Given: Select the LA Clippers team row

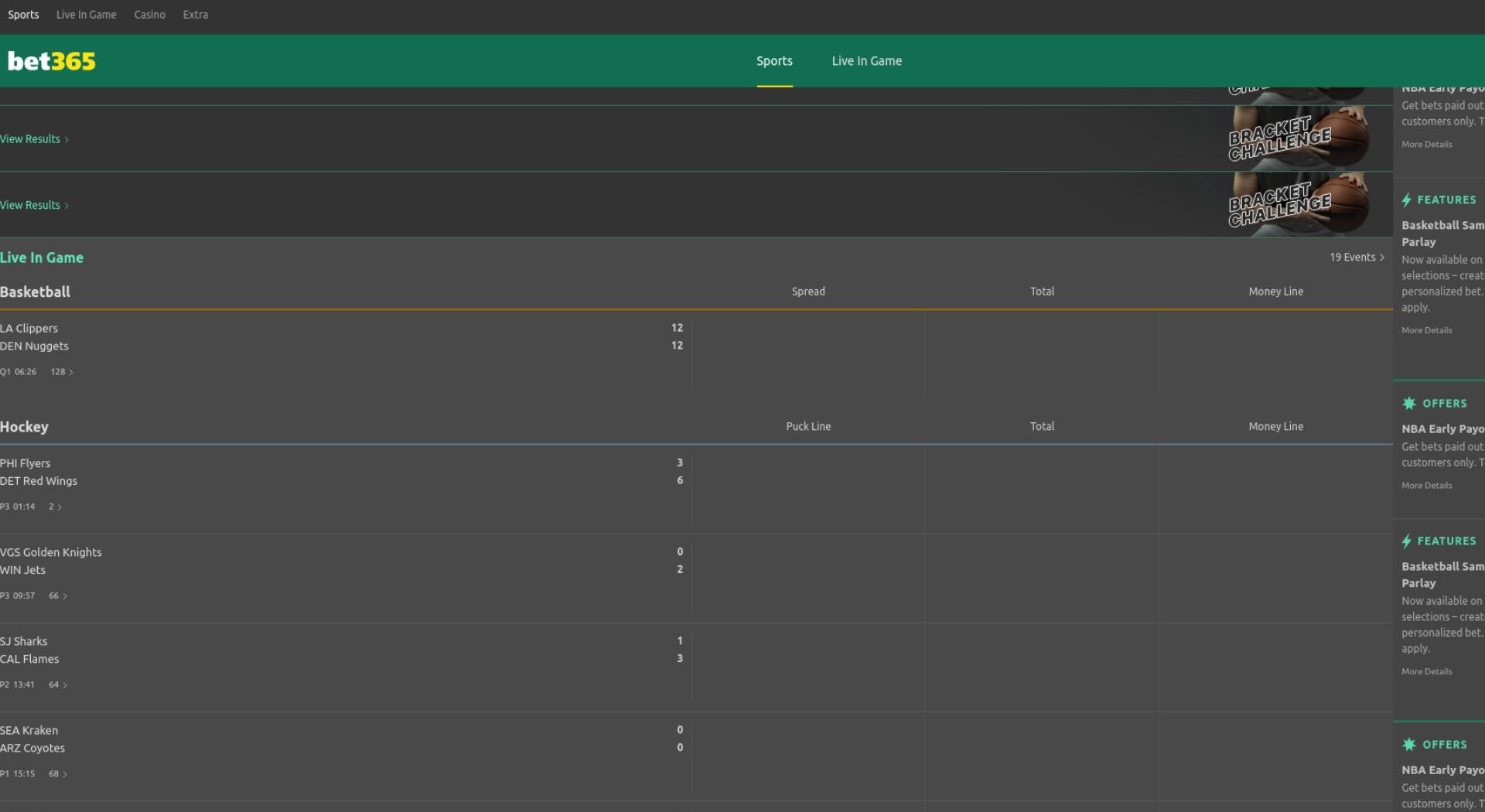Looking at the screenshot, I should click(29, 328).
